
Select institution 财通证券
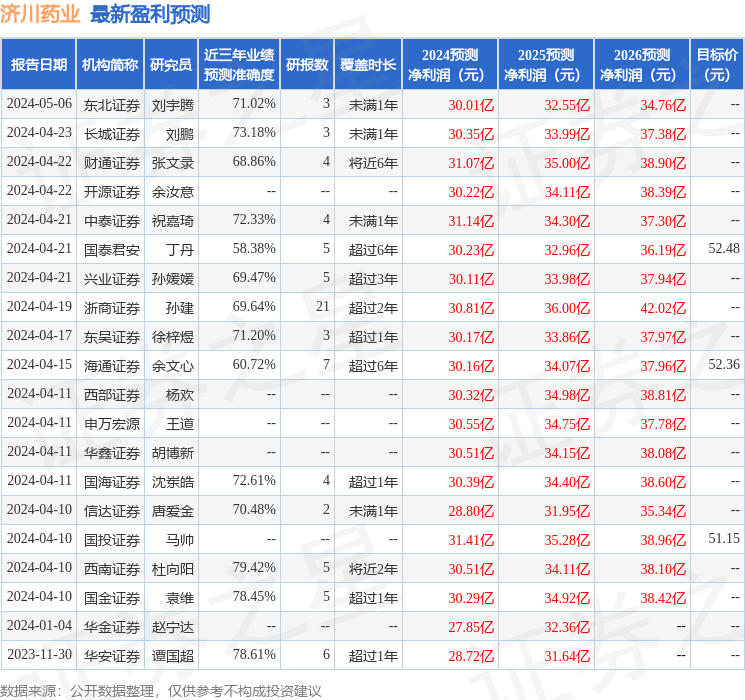coord(112,163)
